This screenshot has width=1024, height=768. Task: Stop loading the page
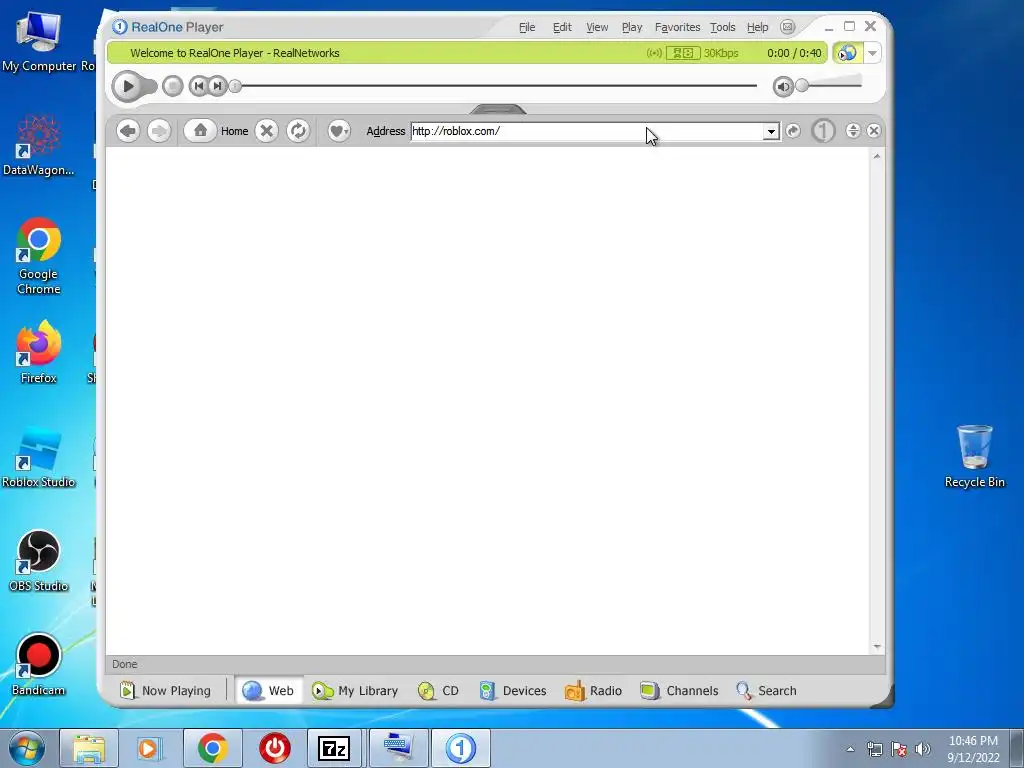[x=266, y=131]
